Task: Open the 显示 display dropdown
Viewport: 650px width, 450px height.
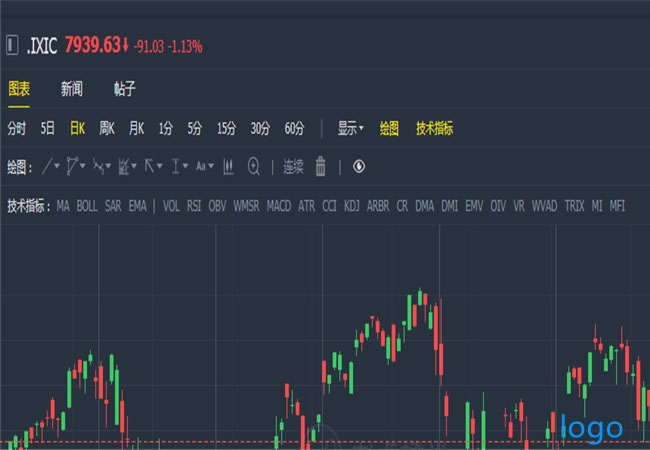Action: pos(350,128)
